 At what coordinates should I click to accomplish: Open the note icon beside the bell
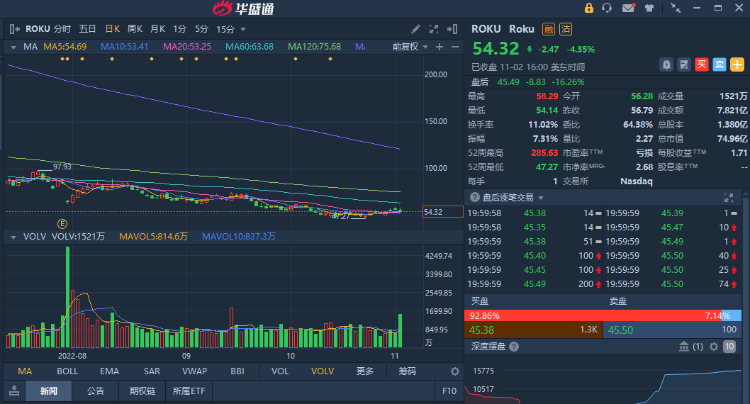(x=684, y=65)
